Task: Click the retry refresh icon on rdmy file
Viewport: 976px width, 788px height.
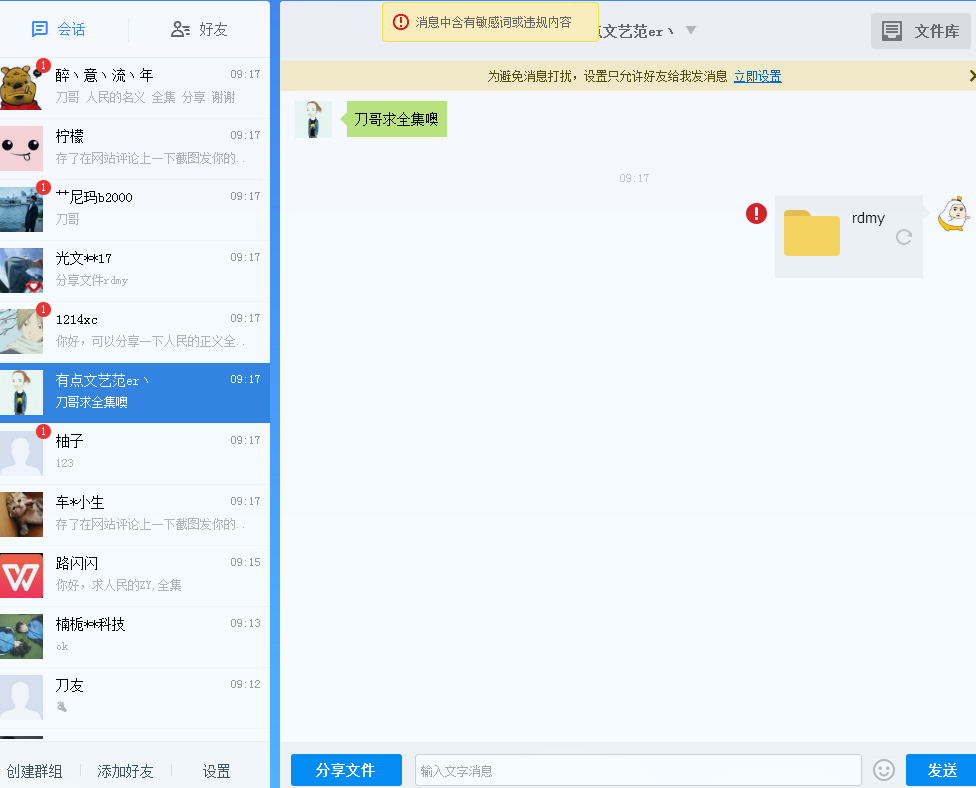Action: pyautogui.click(x=904, y=237)
